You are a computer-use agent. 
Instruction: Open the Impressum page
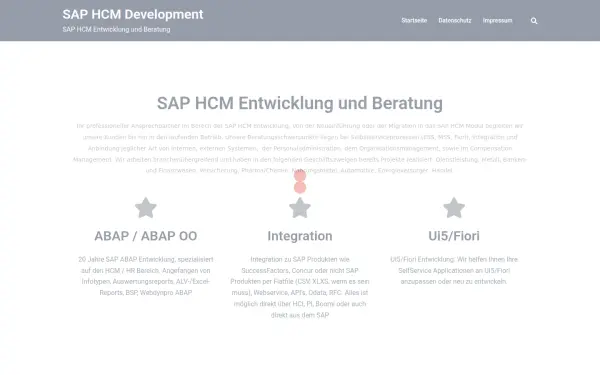497,21
